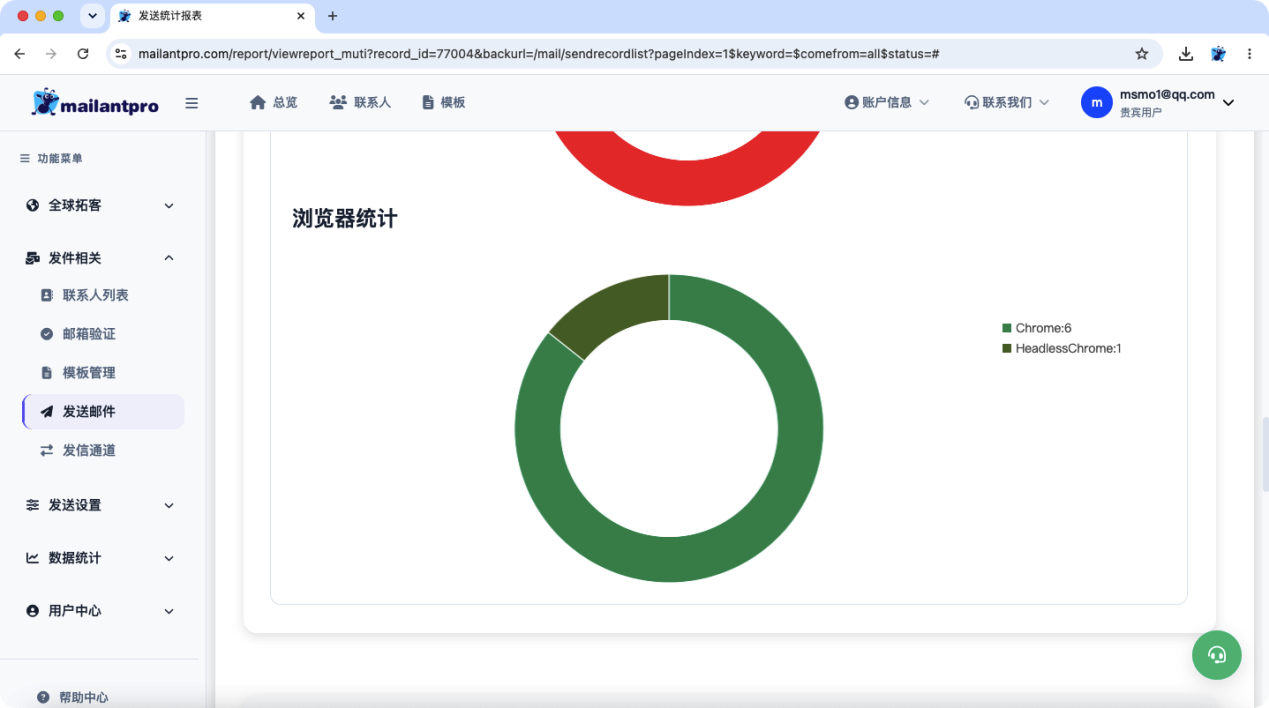
Task: Expand the 数据统计 sidebar section
Action: pyautogui.click(x=100, y=558)
